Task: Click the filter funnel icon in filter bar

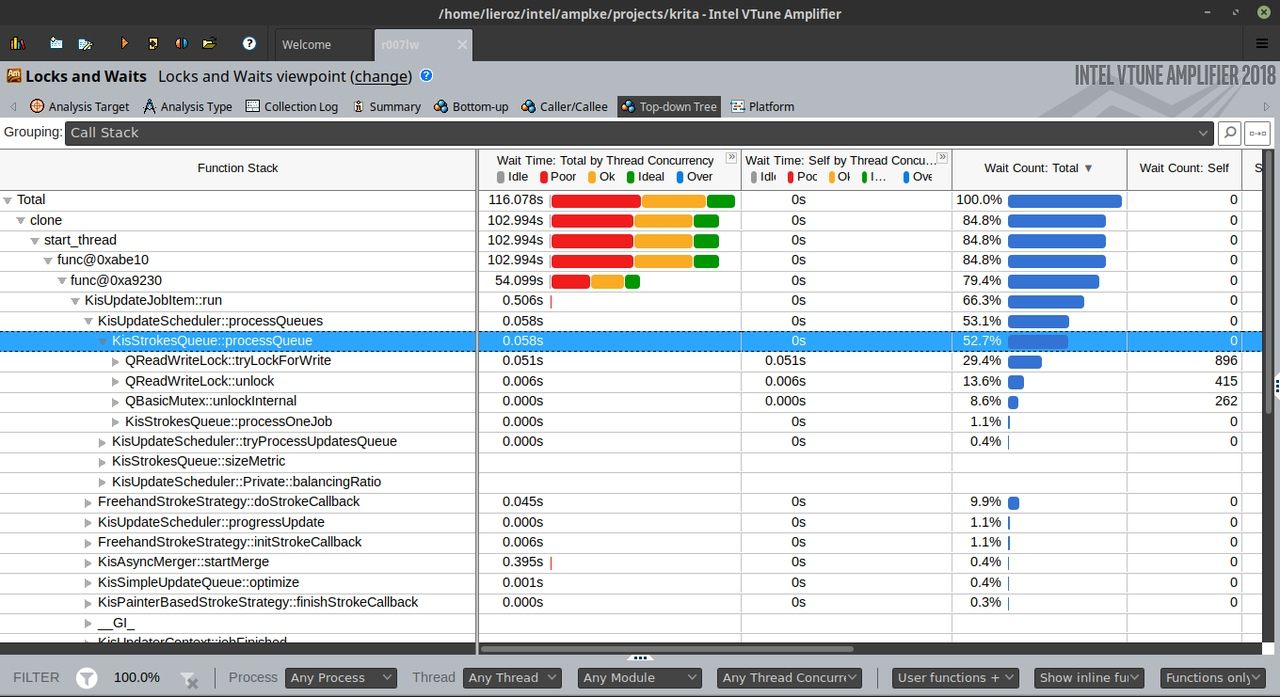Action: 87,678
